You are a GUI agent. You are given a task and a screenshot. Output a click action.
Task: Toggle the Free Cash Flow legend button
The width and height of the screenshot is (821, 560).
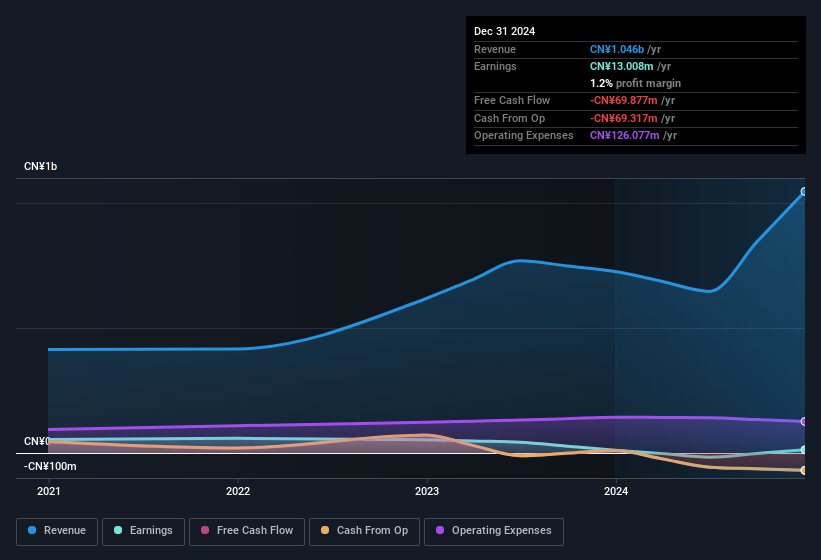247,531
